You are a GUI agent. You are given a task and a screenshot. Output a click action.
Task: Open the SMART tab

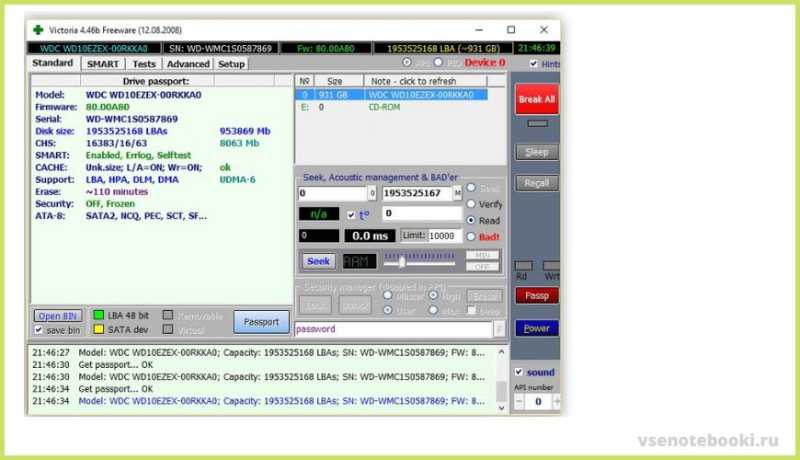(103, 64)
